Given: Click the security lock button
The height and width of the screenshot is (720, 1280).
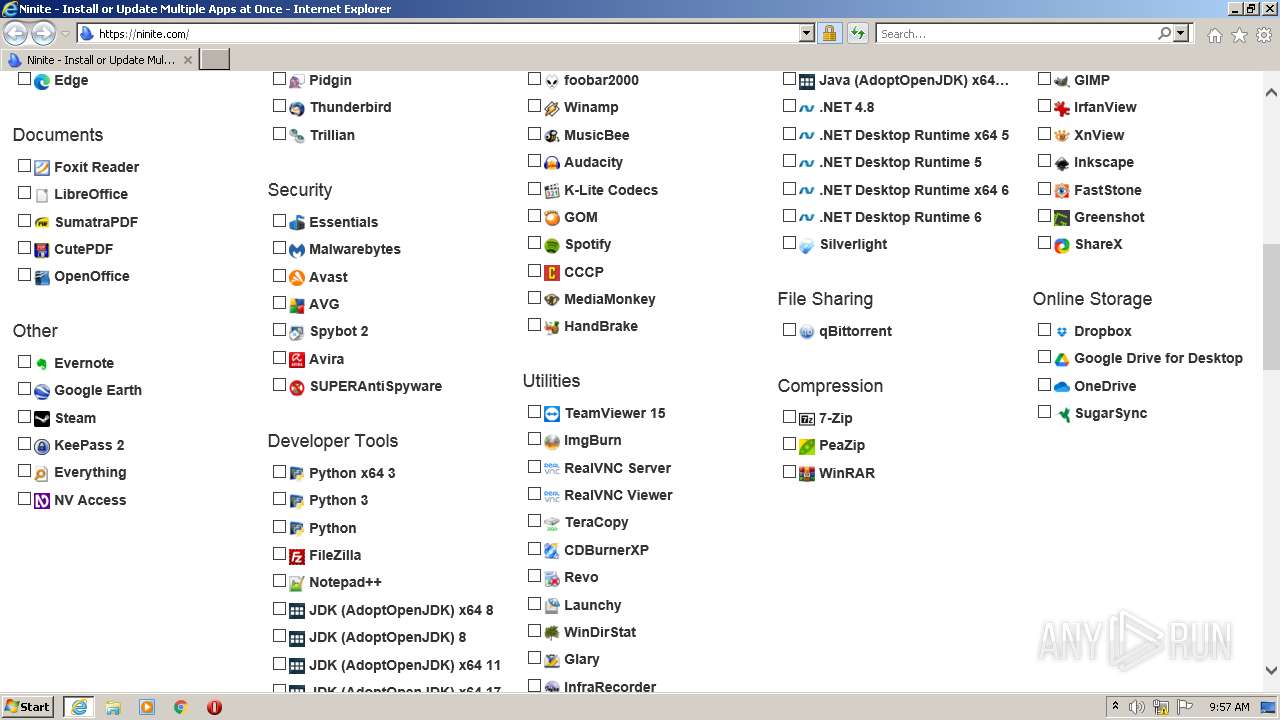Looking at the screenshot, I should (x=829, y=33).
